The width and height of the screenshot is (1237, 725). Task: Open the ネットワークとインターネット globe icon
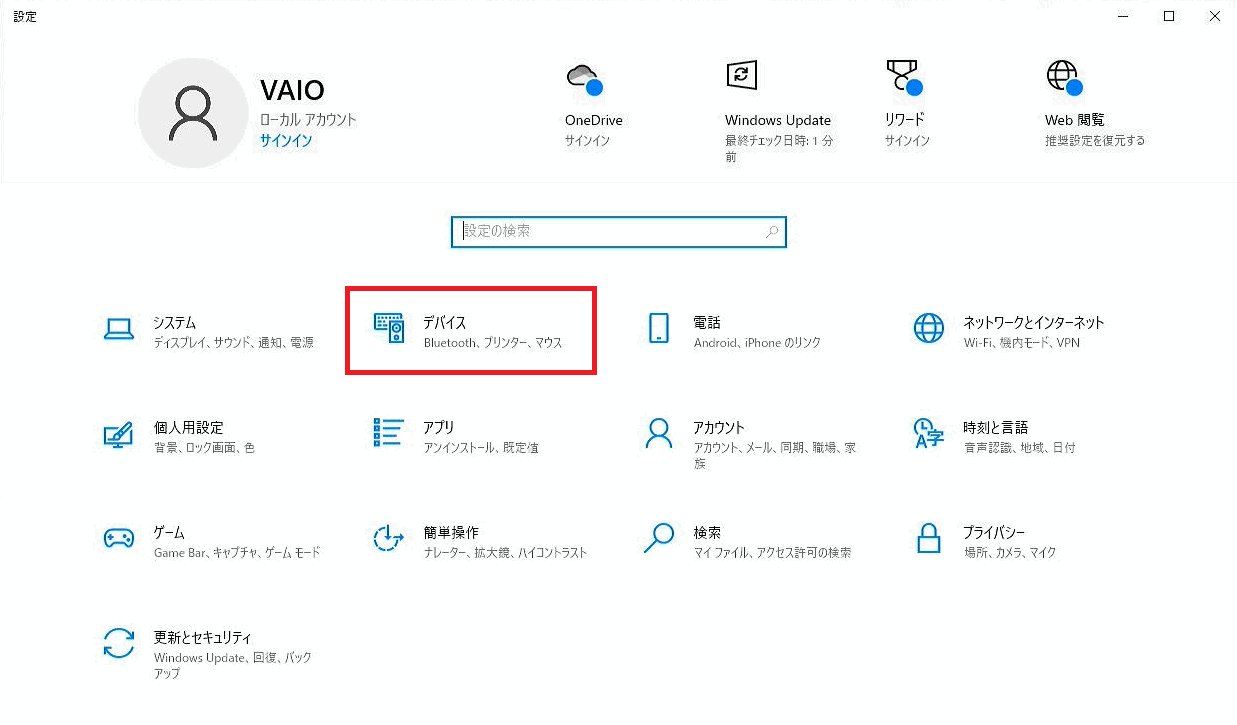point(929,328)
